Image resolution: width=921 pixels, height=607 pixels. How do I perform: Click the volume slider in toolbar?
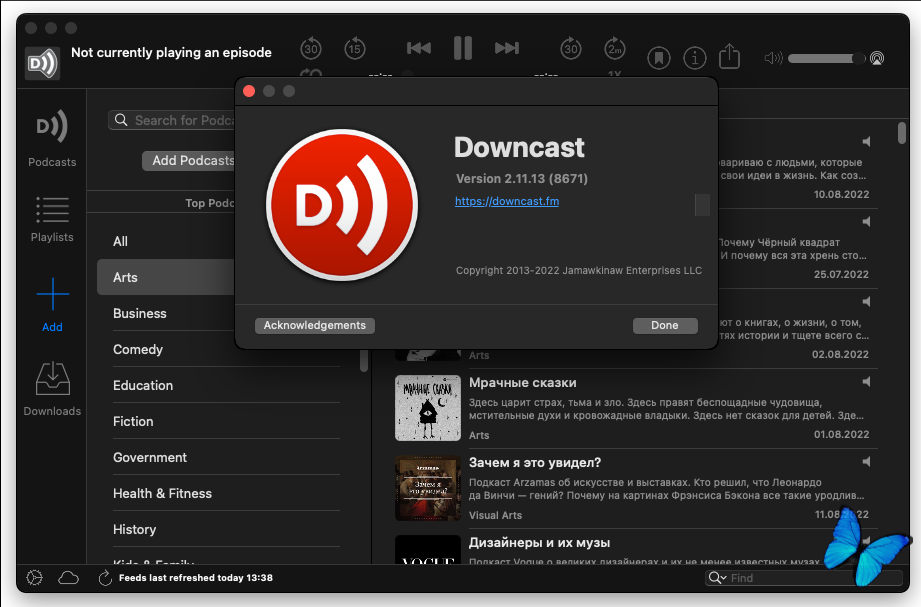[x=826, y=58]
